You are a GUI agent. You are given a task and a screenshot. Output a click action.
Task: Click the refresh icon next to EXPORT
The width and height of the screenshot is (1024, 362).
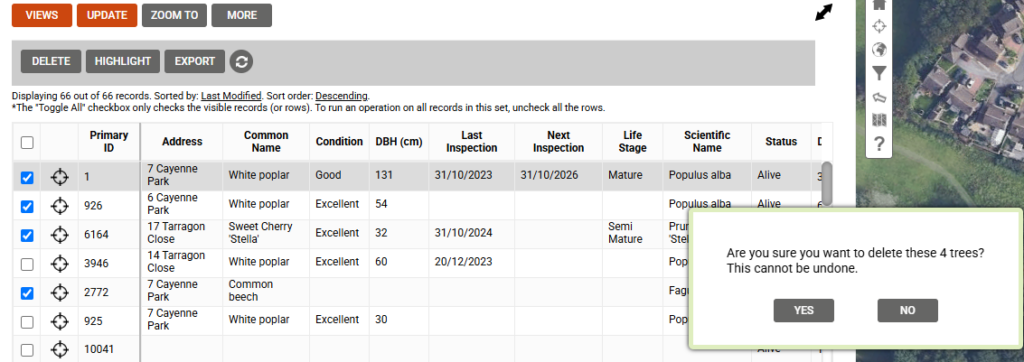(242, 61)
